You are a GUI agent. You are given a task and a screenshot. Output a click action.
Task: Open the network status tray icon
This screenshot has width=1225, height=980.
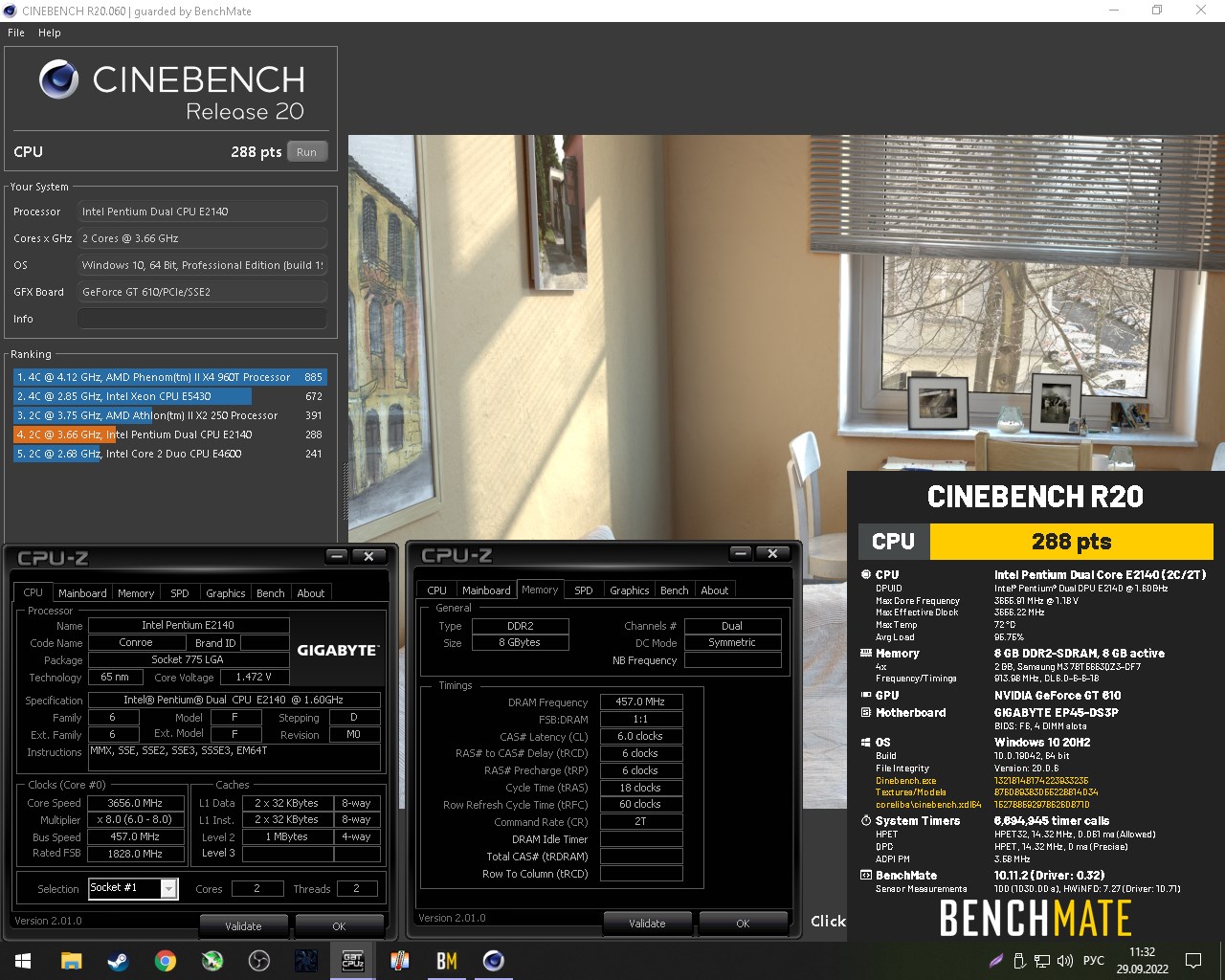[1042, 961]
